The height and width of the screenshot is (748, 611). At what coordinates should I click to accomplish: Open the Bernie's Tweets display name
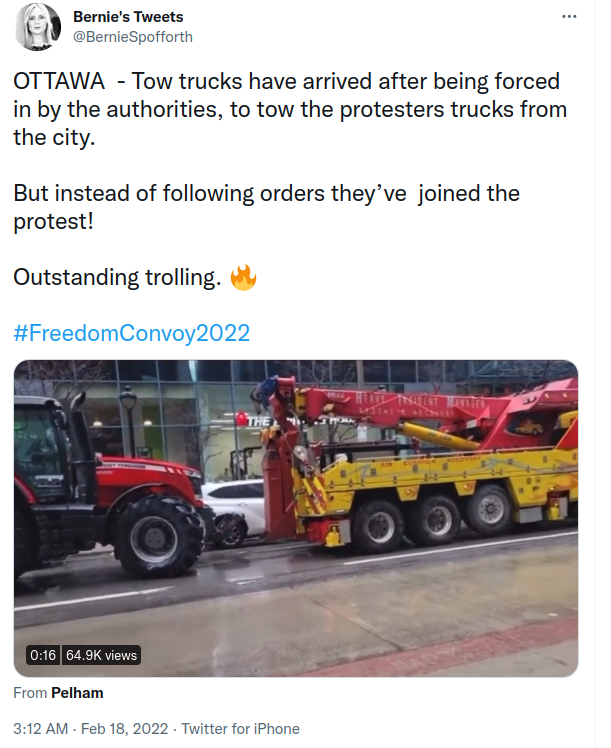point(128,17)
